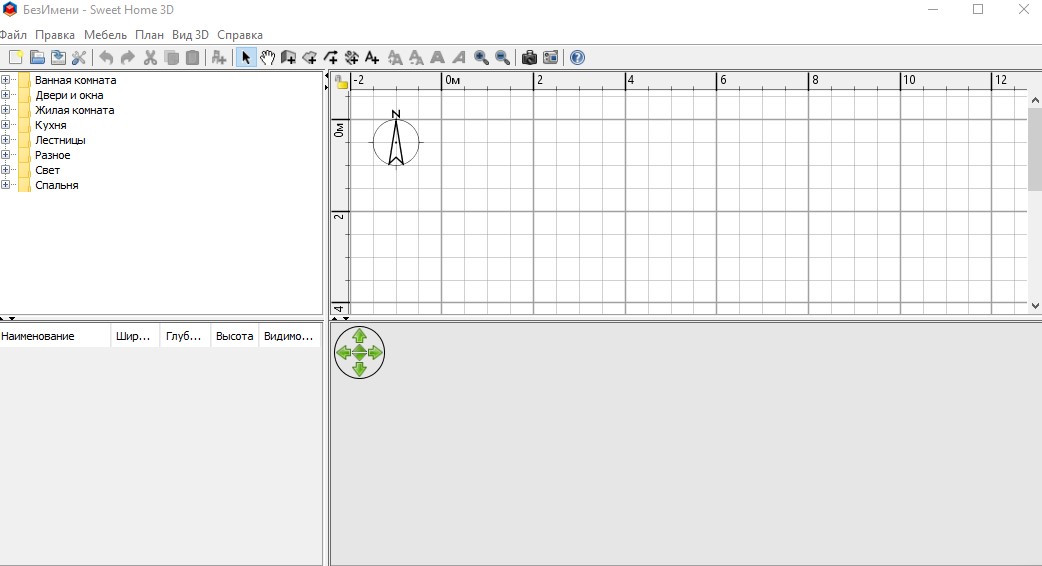
Task: Expand the Свет category
Action: coord(5,169)
